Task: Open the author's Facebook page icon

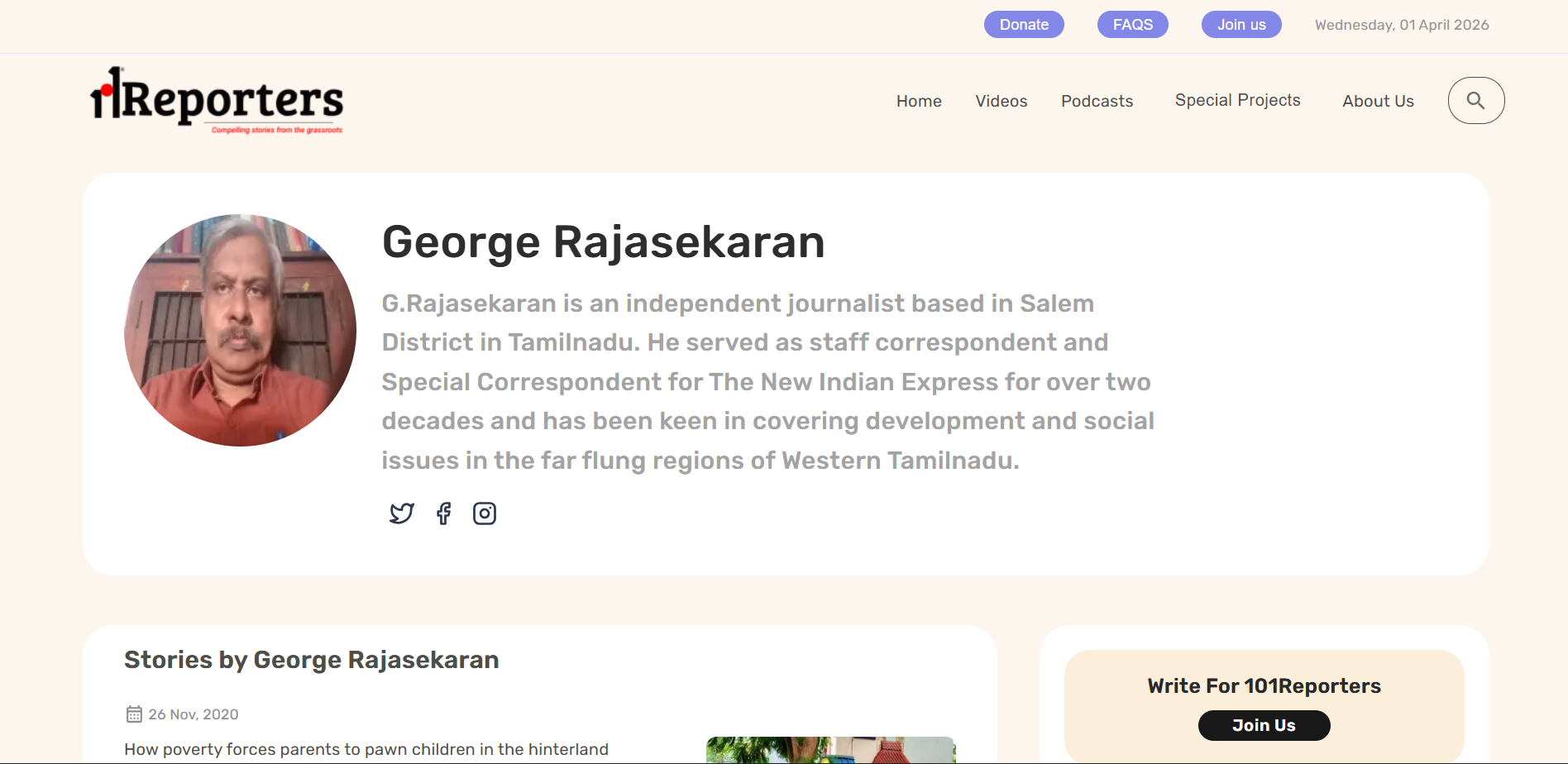Action: [444, 513]
